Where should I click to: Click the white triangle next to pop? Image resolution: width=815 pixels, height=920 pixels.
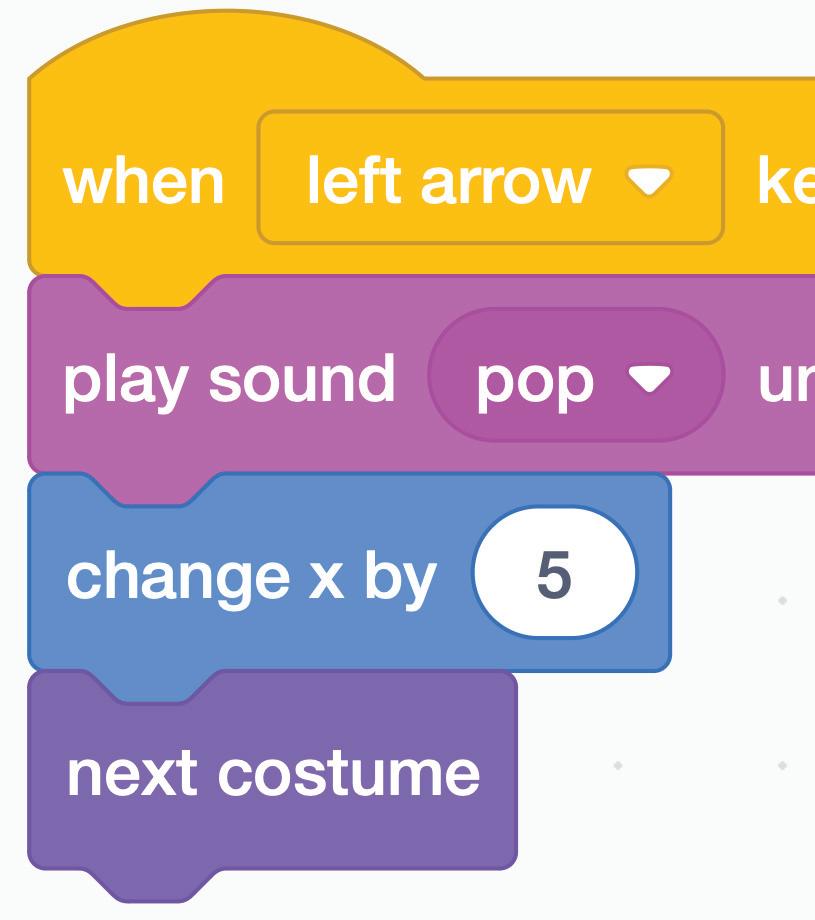(x=648, y=379)
